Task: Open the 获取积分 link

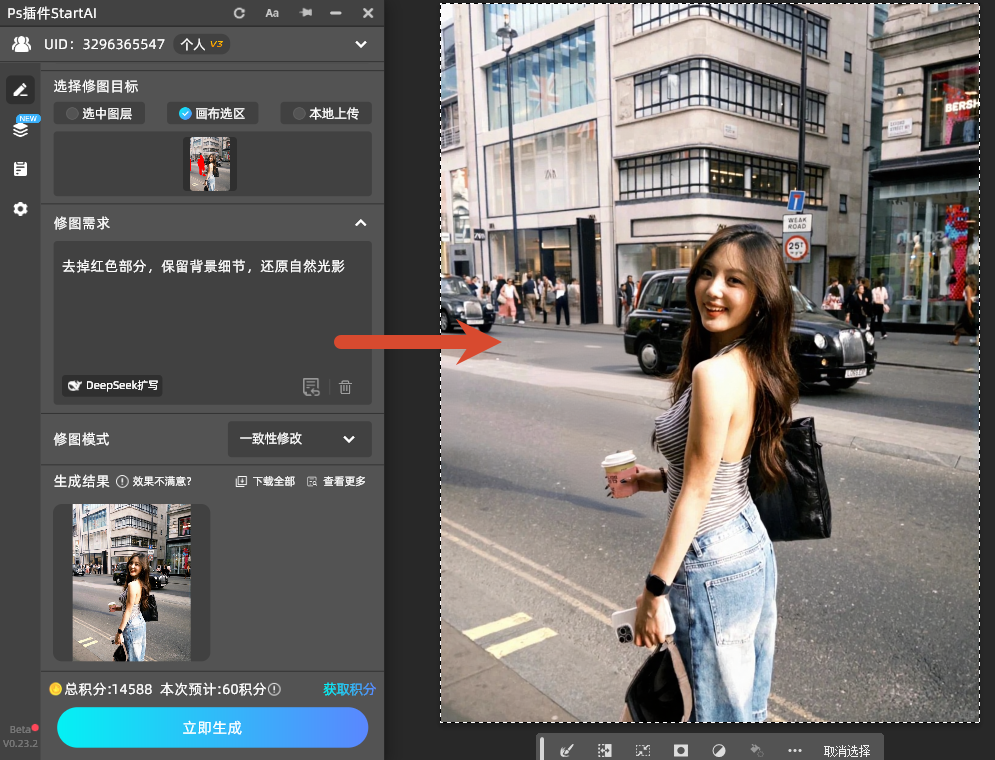Action: 349,689
